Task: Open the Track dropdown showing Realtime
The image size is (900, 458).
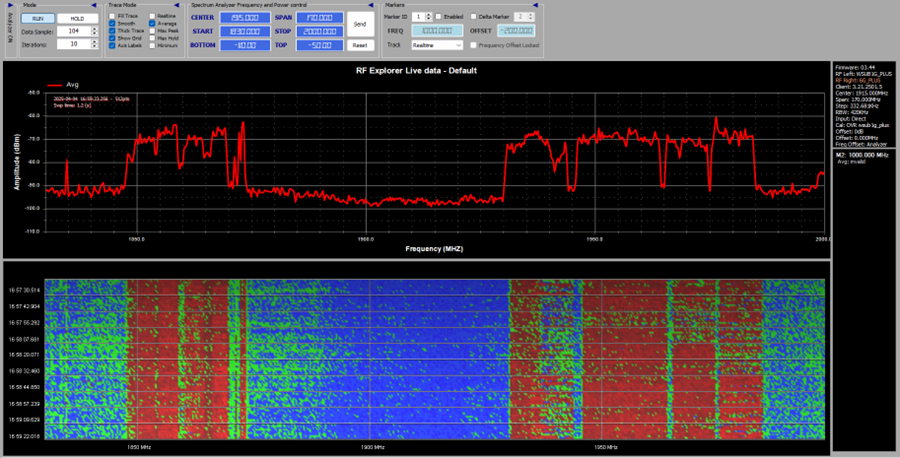Action: coord(439,45)
